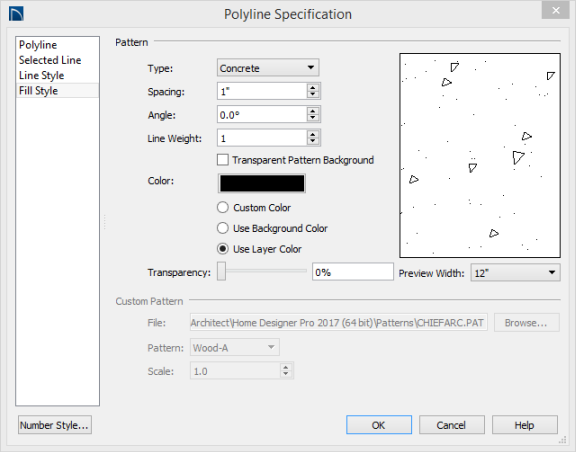
Task: Decrease Angle using the down spinner arrow
Action: click(313, 118)
